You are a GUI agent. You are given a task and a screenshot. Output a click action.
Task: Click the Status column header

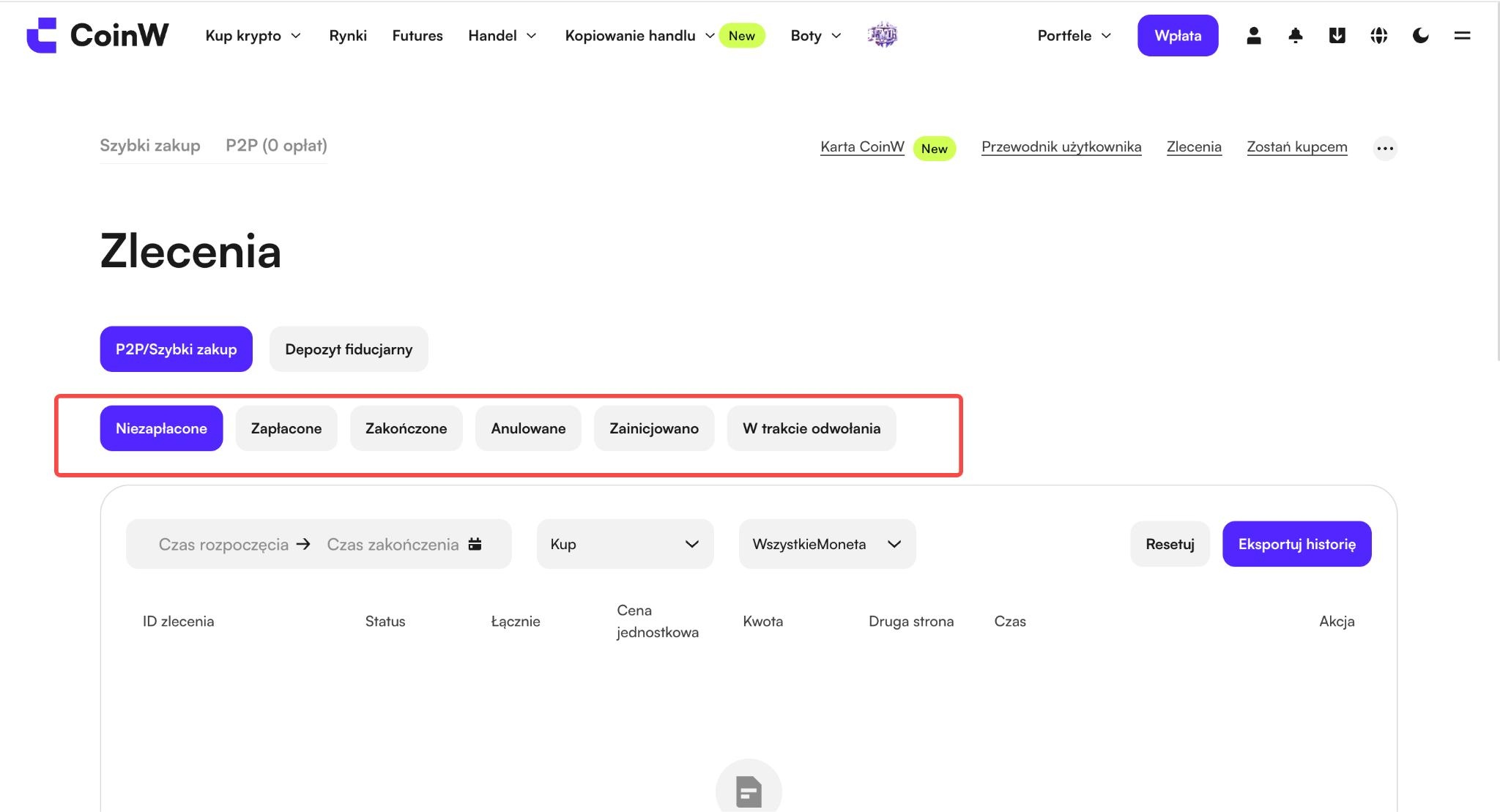[385, 621]
